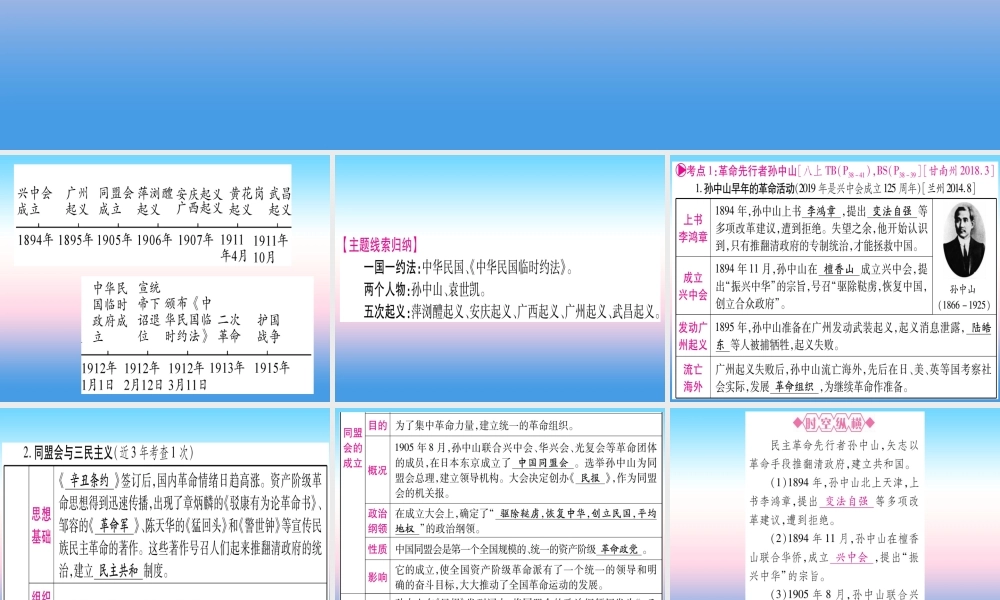Click the 目的 row label
Viewport: 1000px width, 600px height.
tap(378, 425)
